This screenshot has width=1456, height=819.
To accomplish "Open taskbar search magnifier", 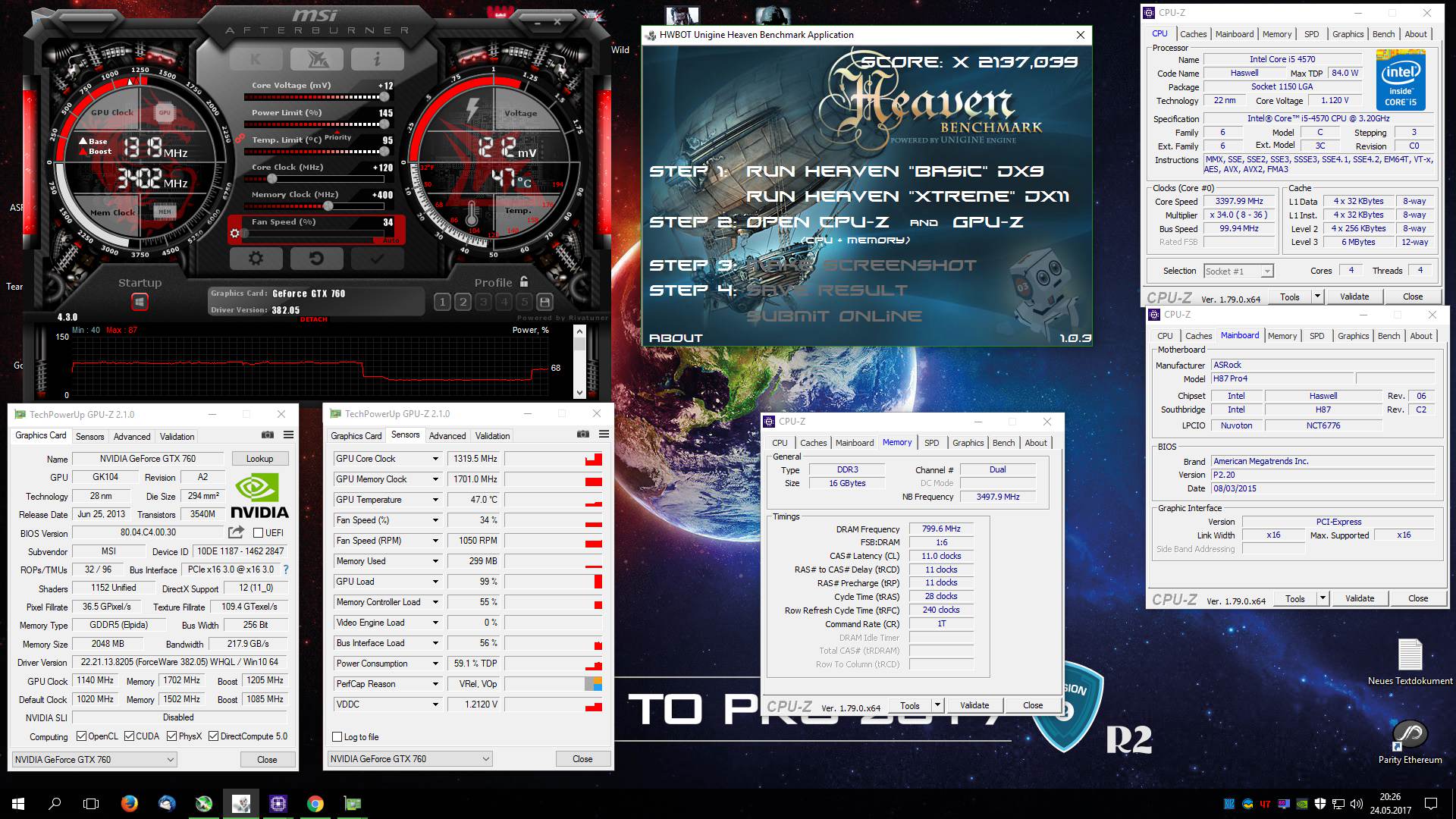I will 55,804.
